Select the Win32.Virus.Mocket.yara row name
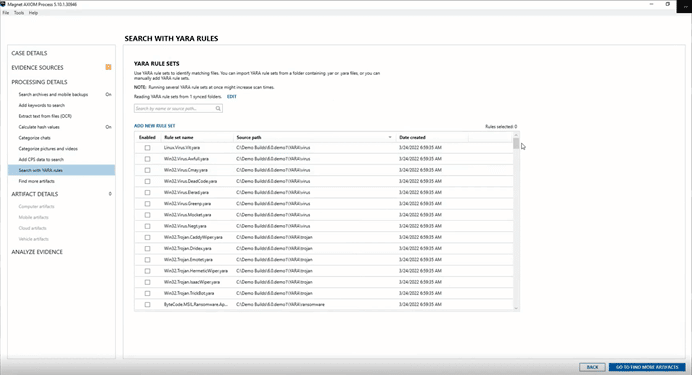Image resolution: width=692 pixels, height=375 pixels. tap(188, 215)
